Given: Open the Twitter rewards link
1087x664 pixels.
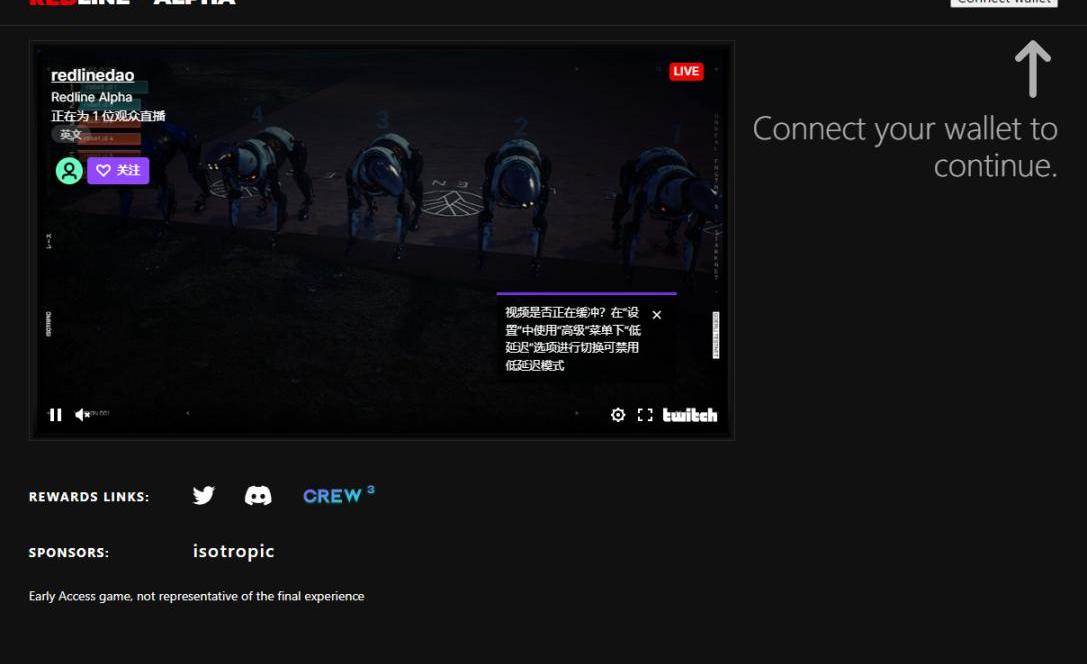Looking at the screenshot, I should point(204,496).
